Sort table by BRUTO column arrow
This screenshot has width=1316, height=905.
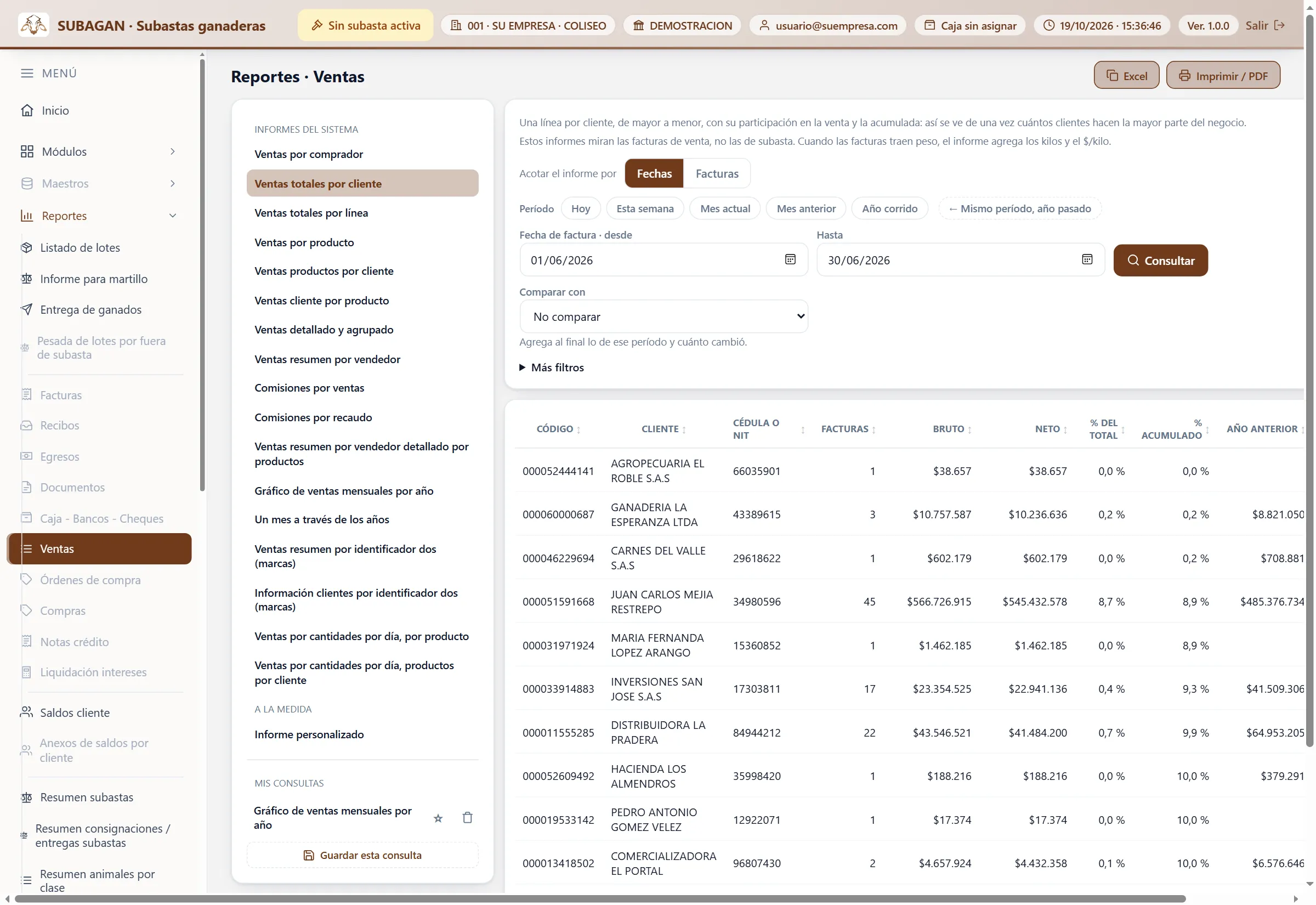(969, 430)
